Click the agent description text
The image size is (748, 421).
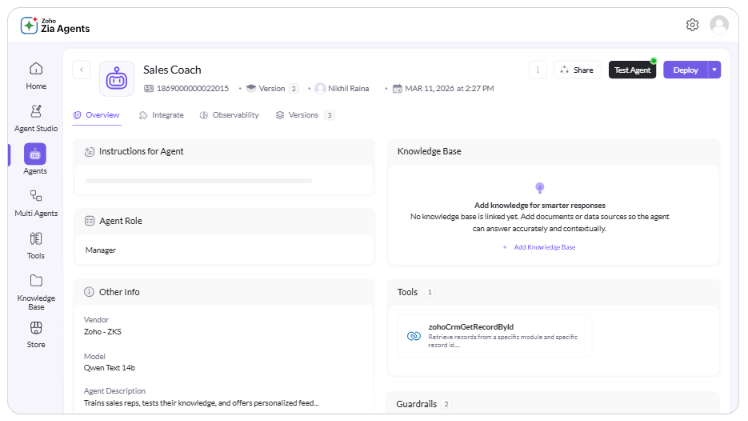[201, 403]
